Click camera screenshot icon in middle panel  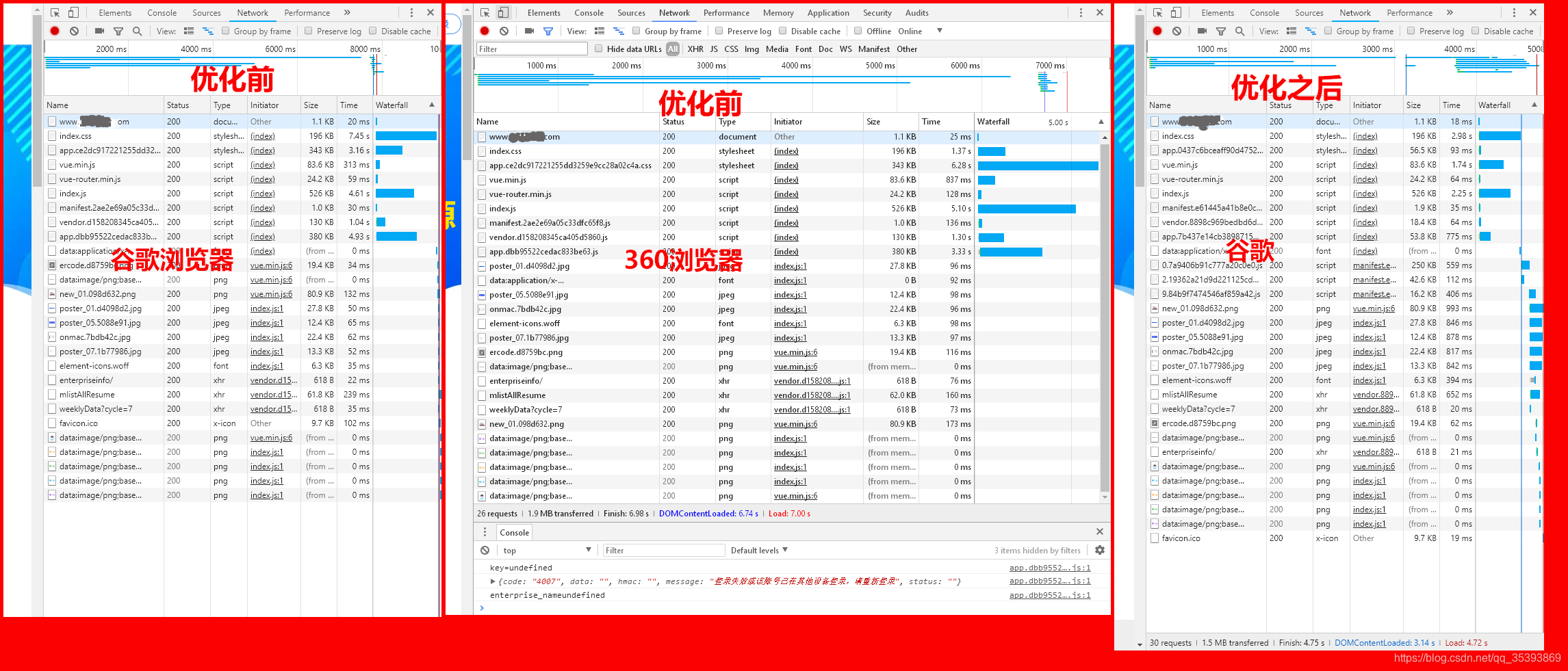pos(529,31)
